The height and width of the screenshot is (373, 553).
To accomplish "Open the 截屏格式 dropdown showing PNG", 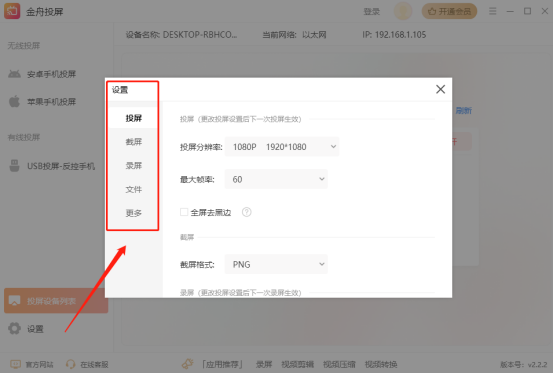I will (x=276, y=264).
